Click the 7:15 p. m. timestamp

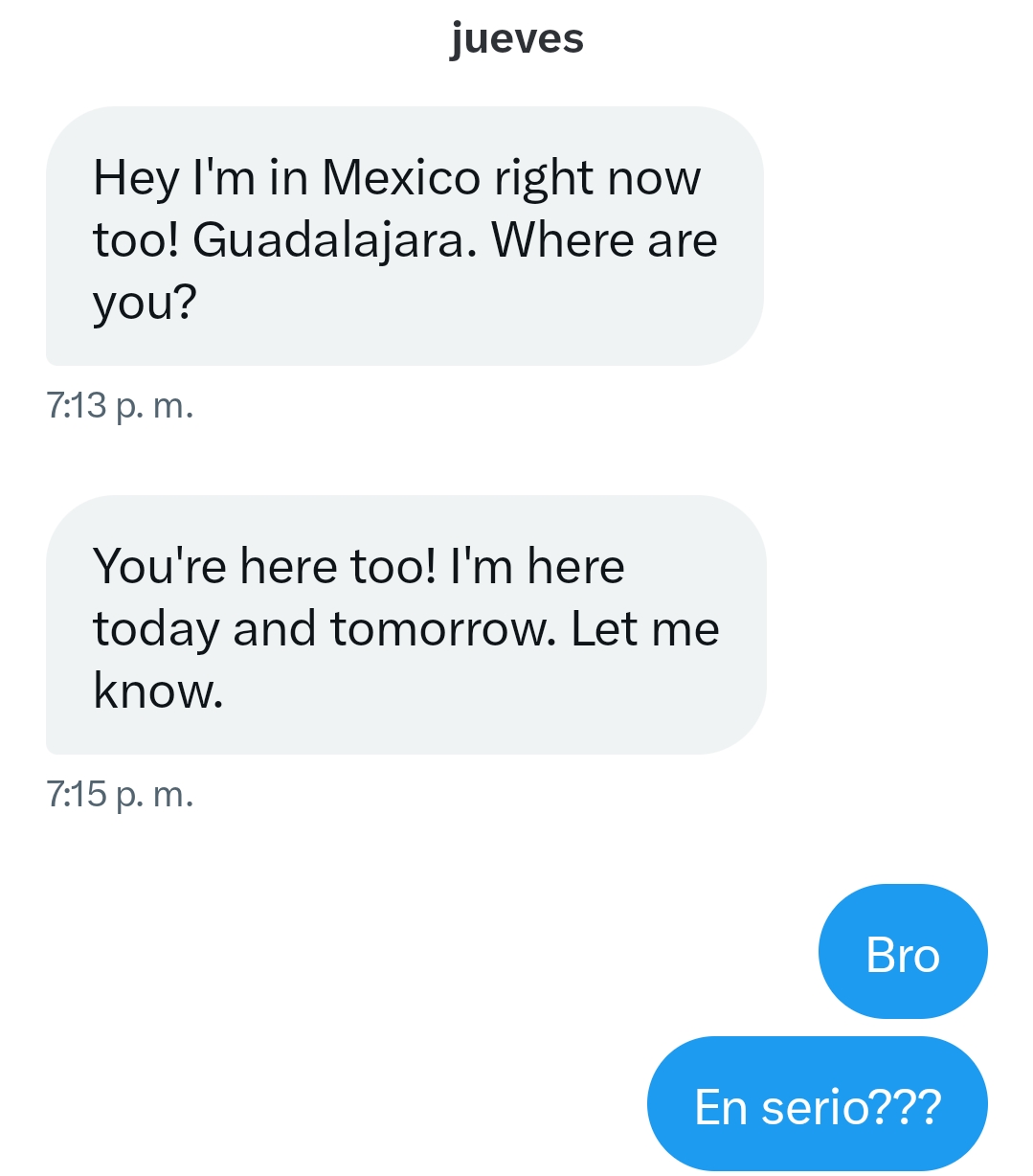pos(120,794)
